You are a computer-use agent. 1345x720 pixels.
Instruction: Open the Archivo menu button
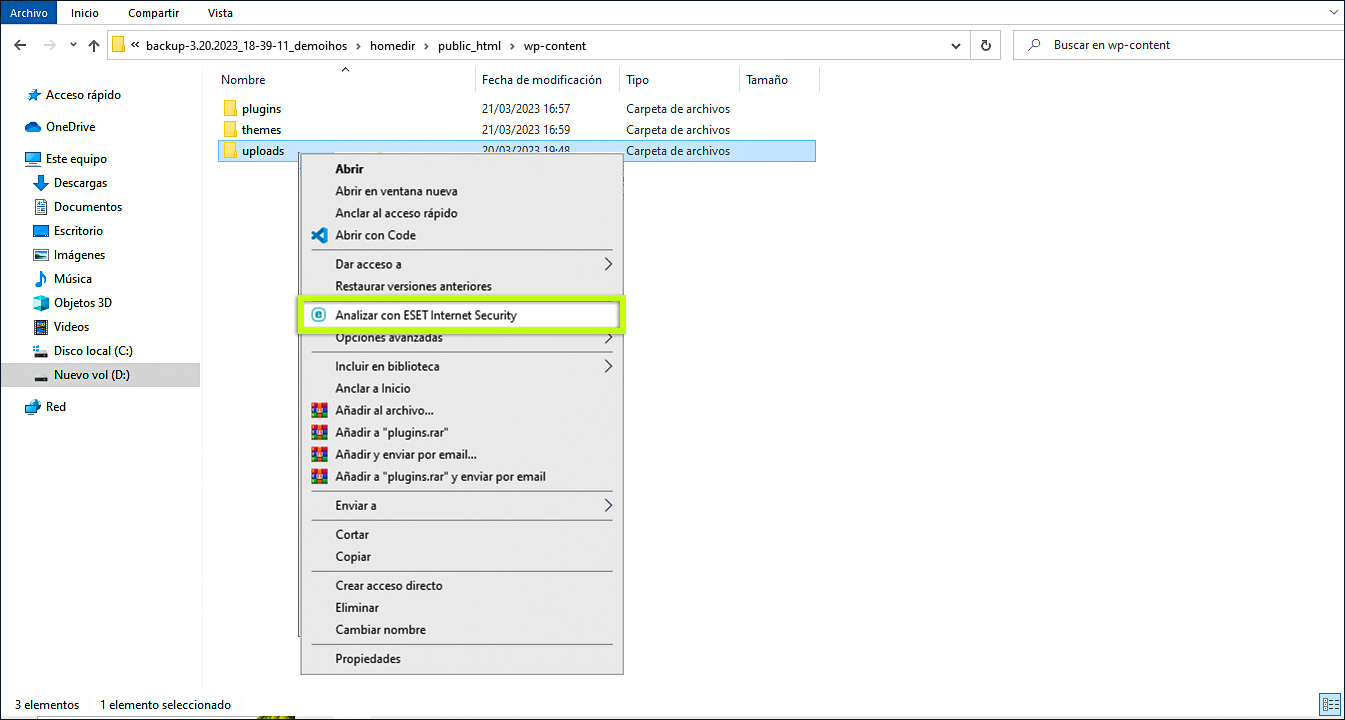tap(29, 13)
